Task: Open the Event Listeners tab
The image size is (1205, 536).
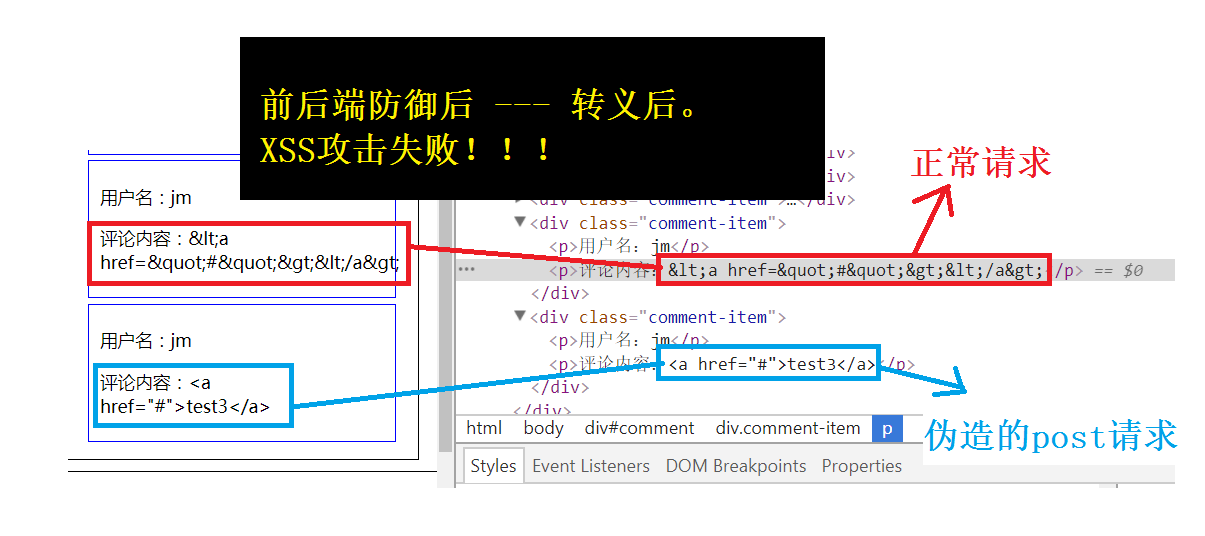Action: point(591,466)
